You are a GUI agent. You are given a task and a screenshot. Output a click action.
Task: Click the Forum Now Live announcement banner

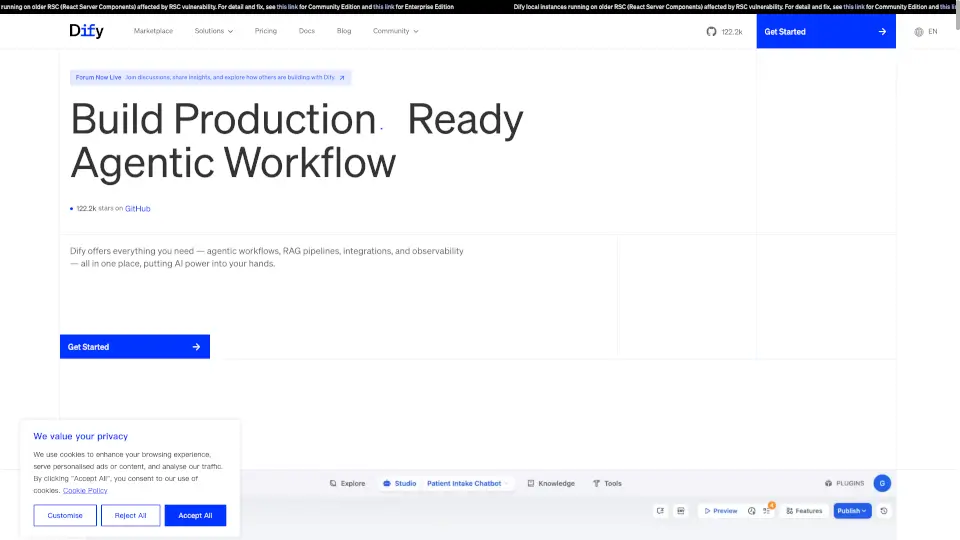(x=210, y=77)
